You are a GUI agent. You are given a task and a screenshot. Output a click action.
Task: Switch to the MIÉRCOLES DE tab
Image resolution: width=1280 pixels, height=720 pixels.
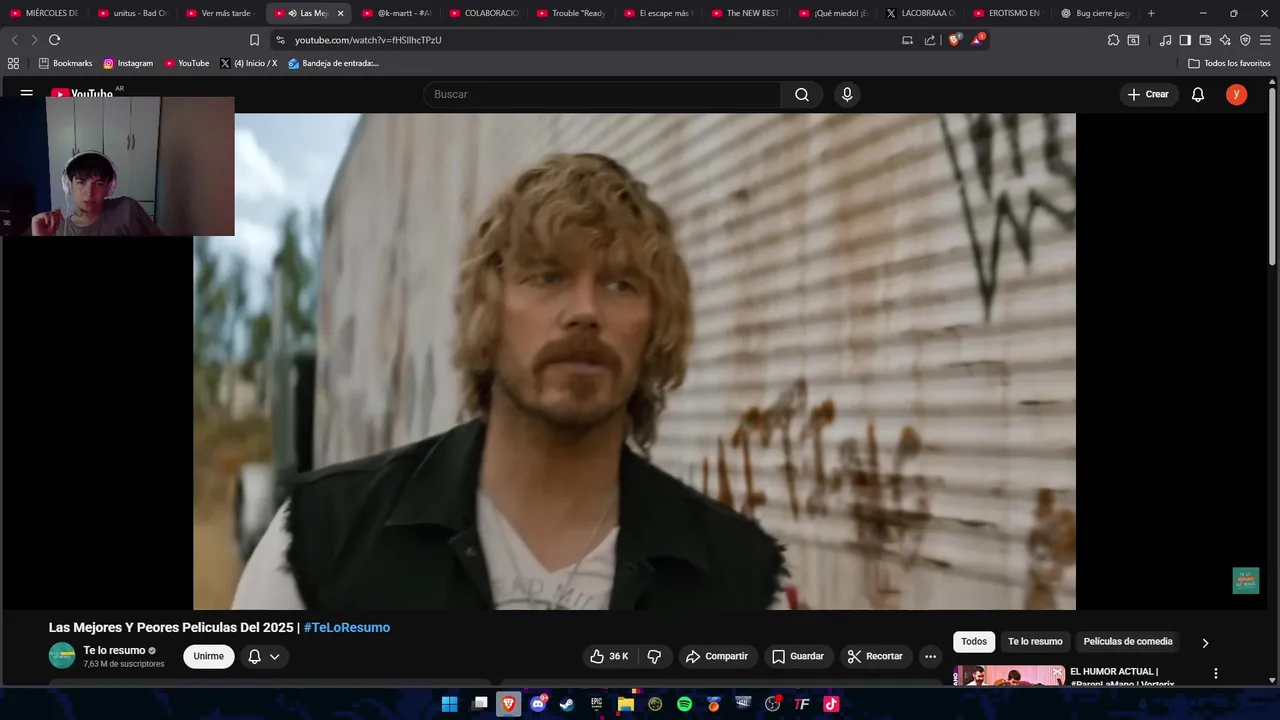click(x=44, y=13)
